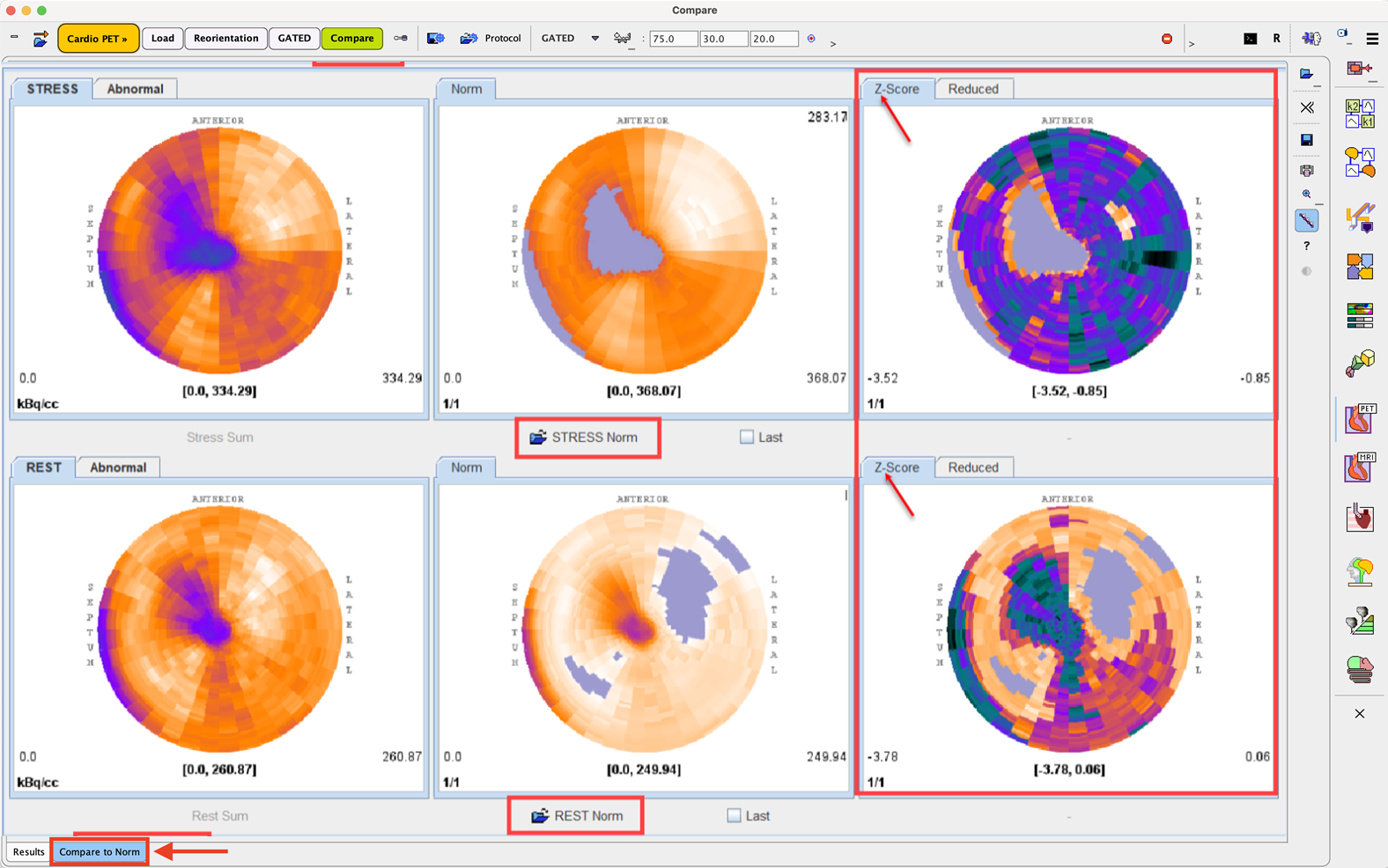Select the lower Z-Score tab
1388x868 pixels.
897,467
